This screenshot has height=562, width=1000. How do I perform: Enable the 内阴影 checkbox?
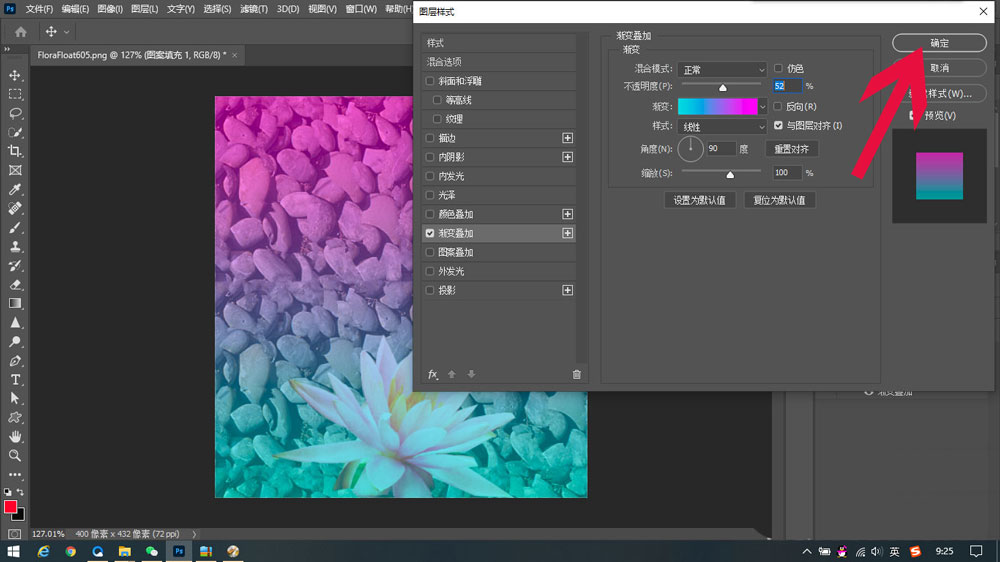430,157
